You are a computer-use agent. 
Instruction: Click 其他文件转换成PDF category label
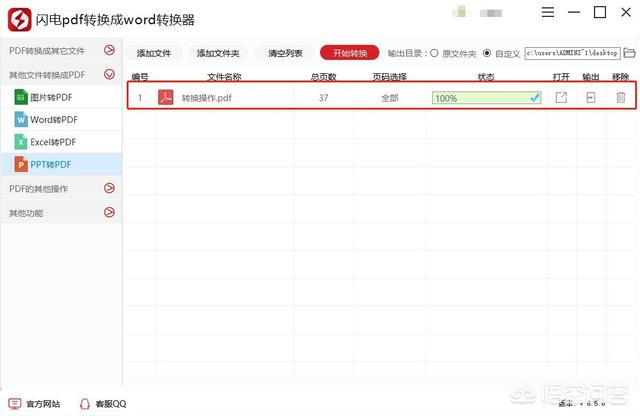pos(47,75)
